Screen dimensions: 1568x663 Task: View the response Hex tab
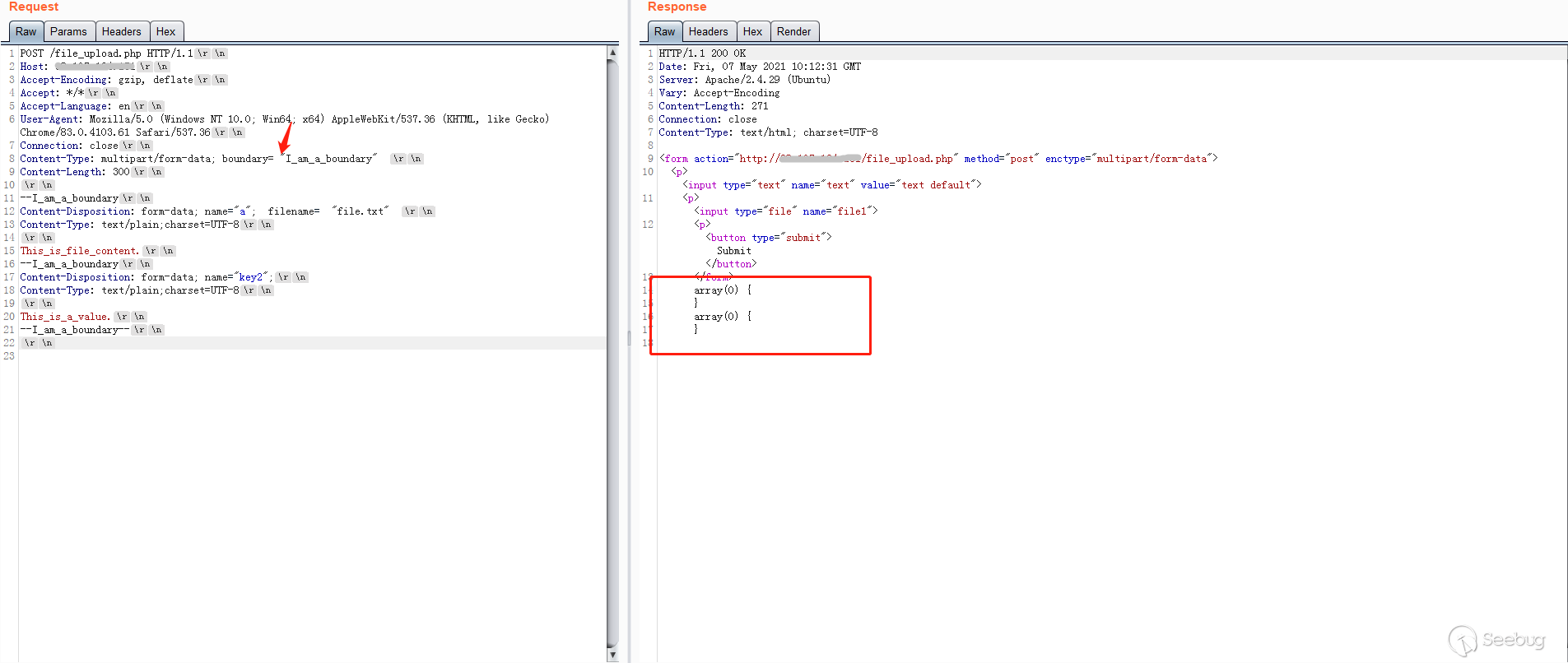point(752,31)
